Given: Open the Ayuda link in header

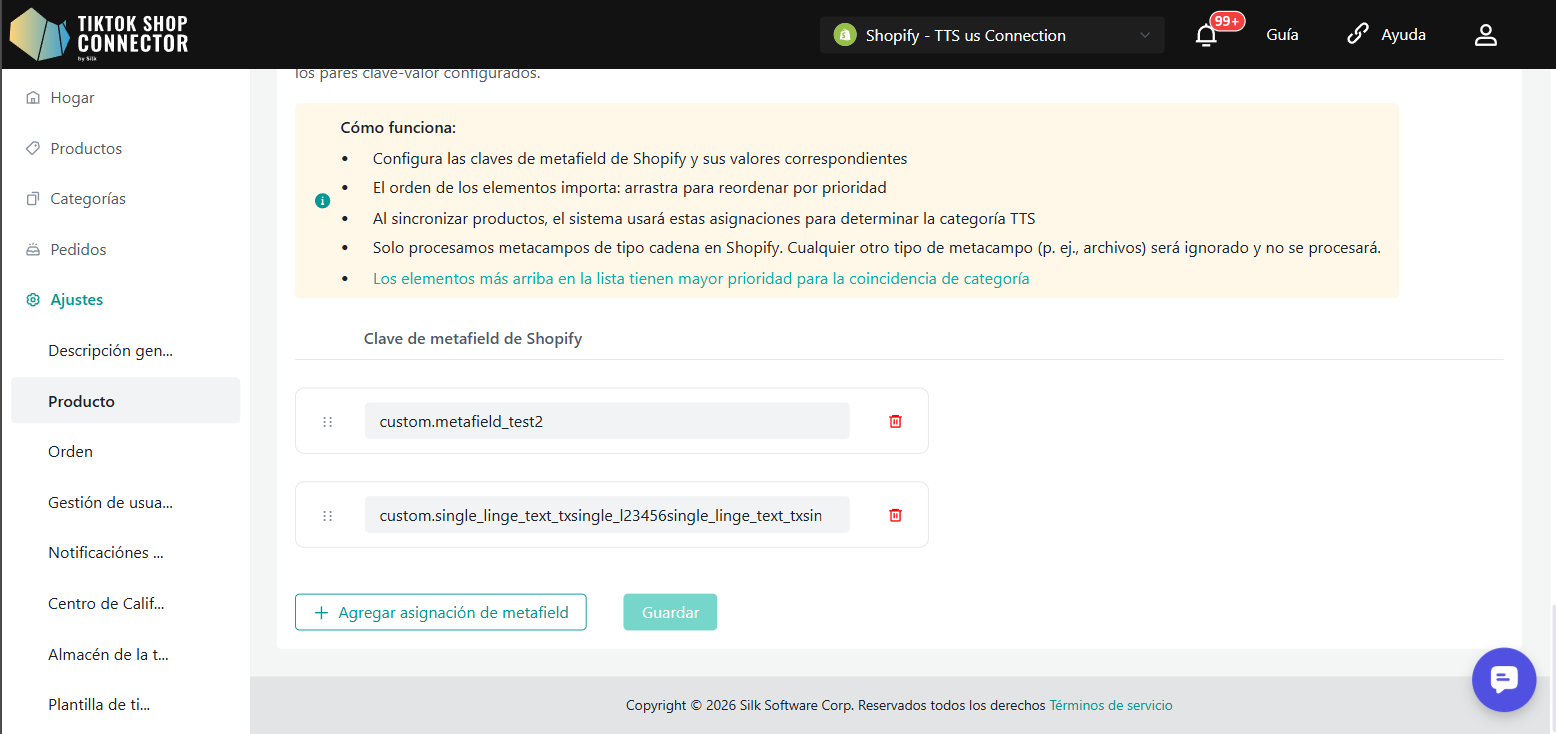Looking at the screenshot, I should click(x=1387, y=35).
